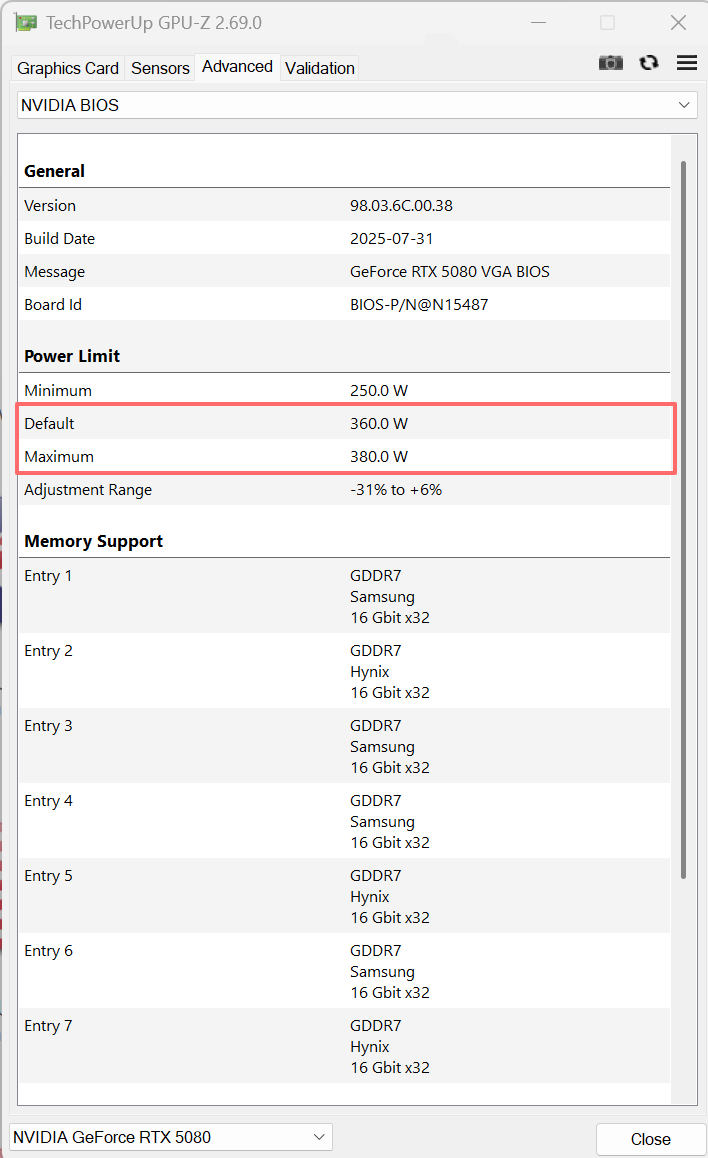Close the GPU-Z window with X
708x1158 pixels.
[678, 23]
